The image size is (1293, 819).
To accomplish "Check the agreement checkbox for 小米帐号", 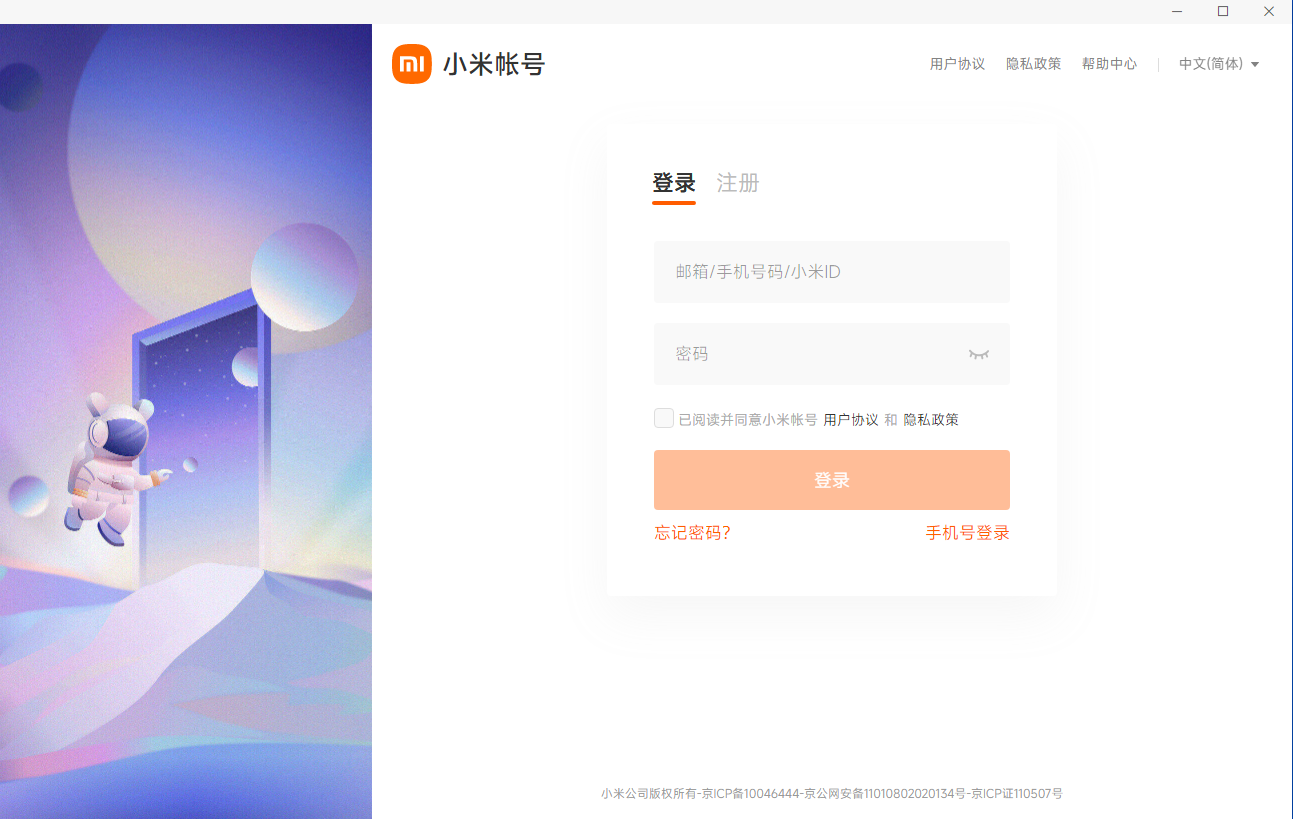I will click(x=664, y=418).
